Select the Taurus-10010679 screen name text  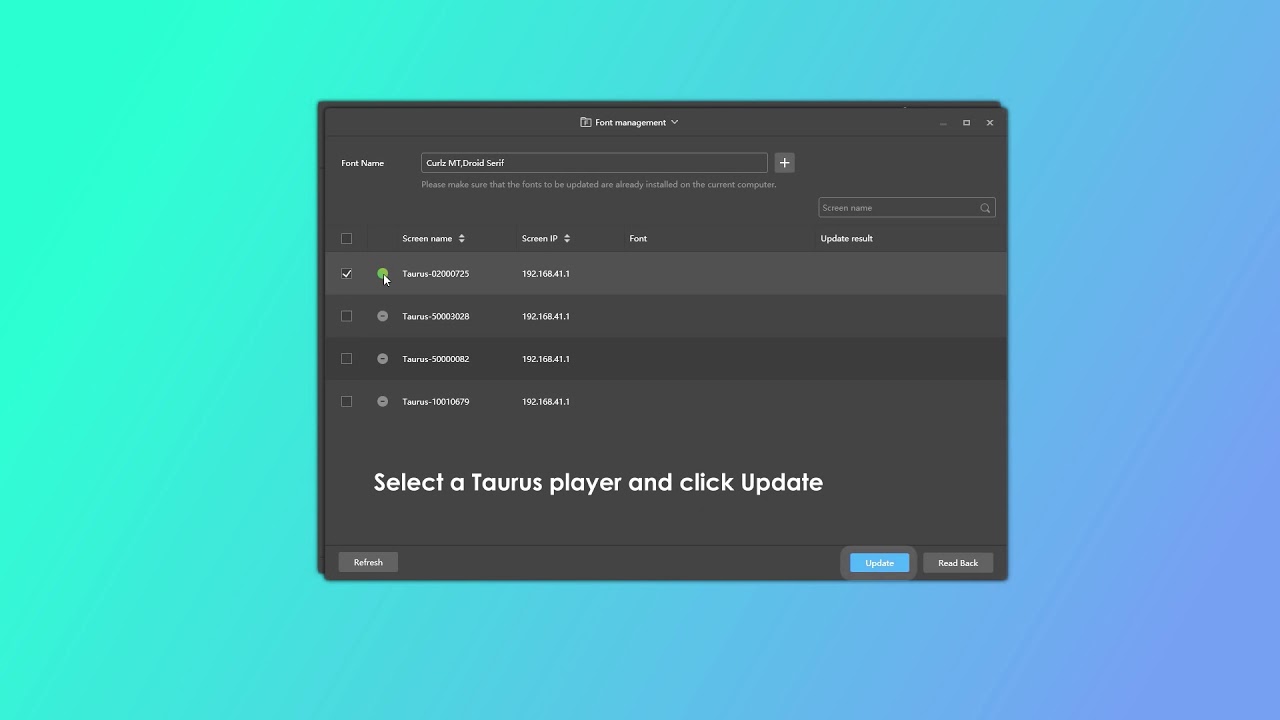pyautogui.click(x=436, y=402)
